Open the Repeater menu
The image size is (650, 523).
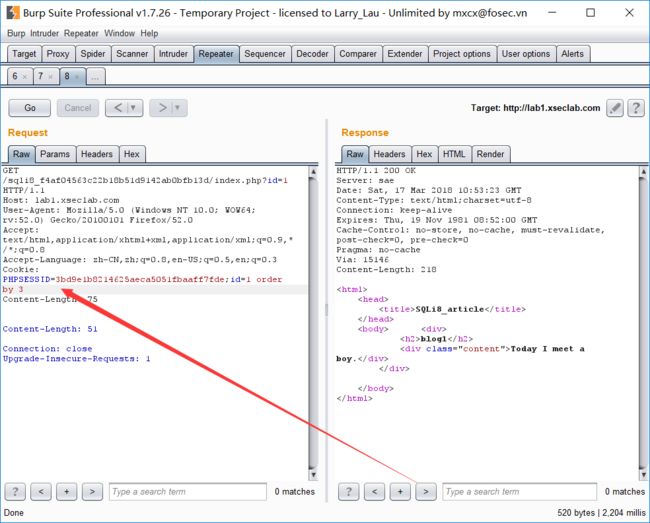[x=81, y=34]
